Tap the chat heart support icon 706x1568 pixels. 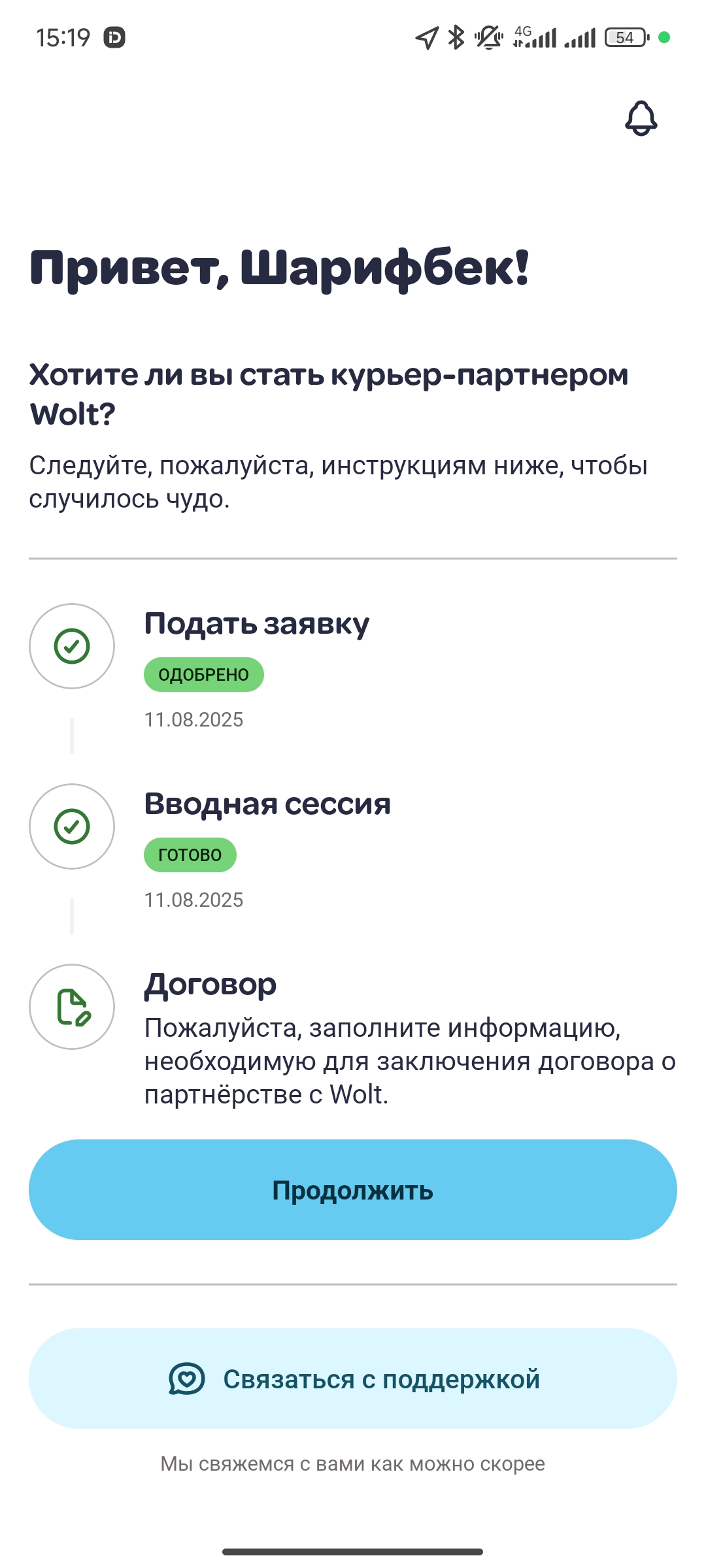(187, 1379)
